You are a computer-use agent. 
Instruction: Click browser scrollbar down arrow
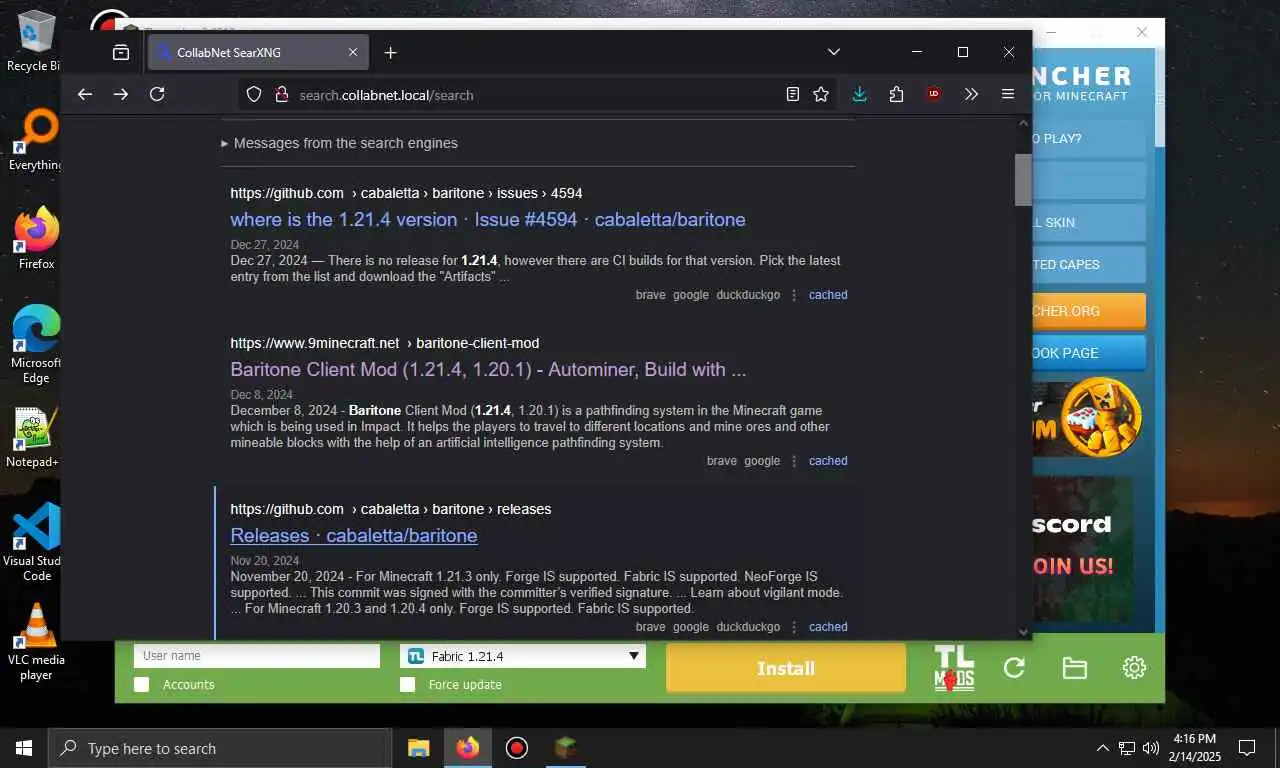click(1023, 631)
